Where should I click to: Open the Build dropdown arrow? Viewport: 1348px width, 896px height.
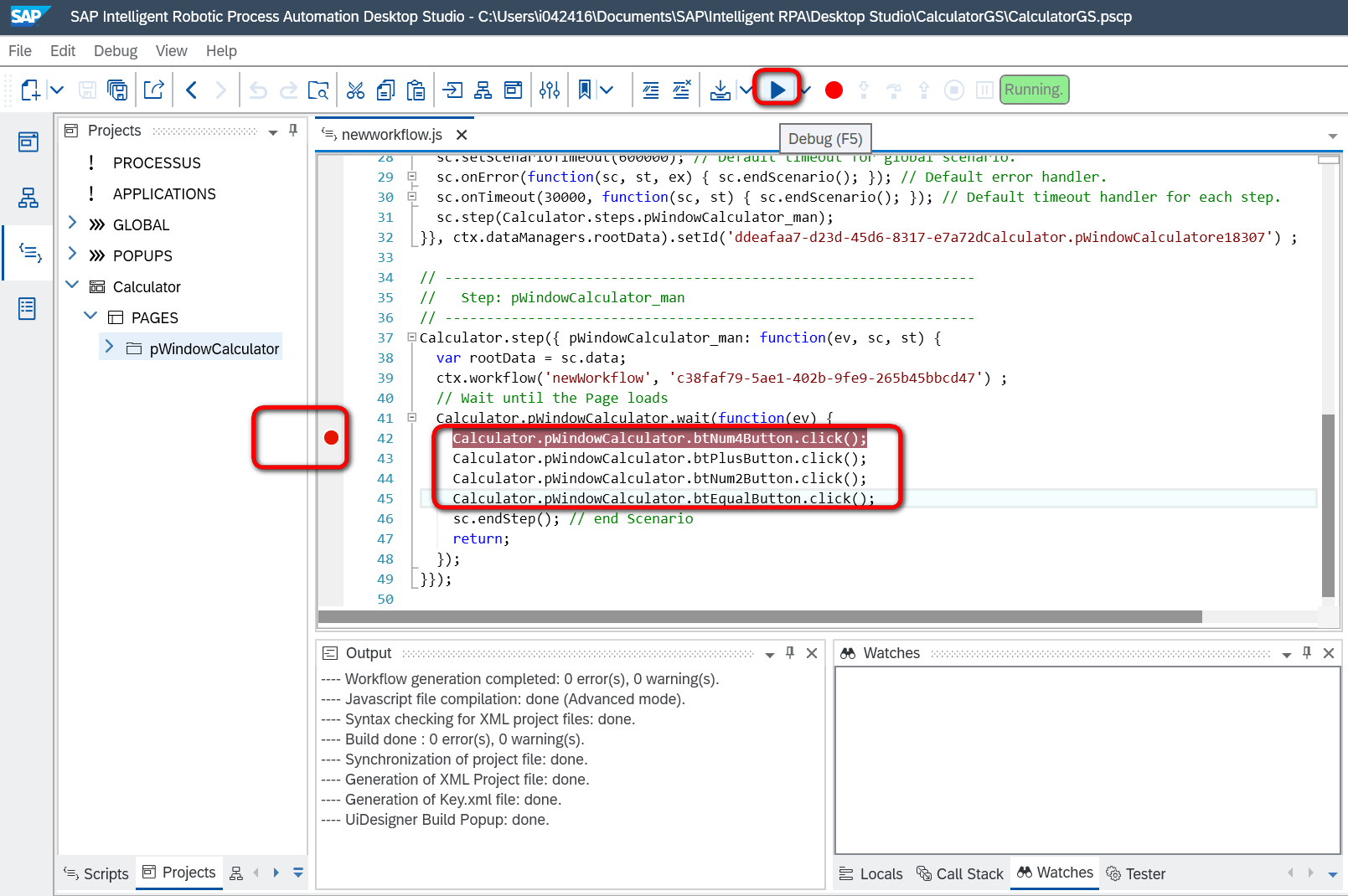745,90
